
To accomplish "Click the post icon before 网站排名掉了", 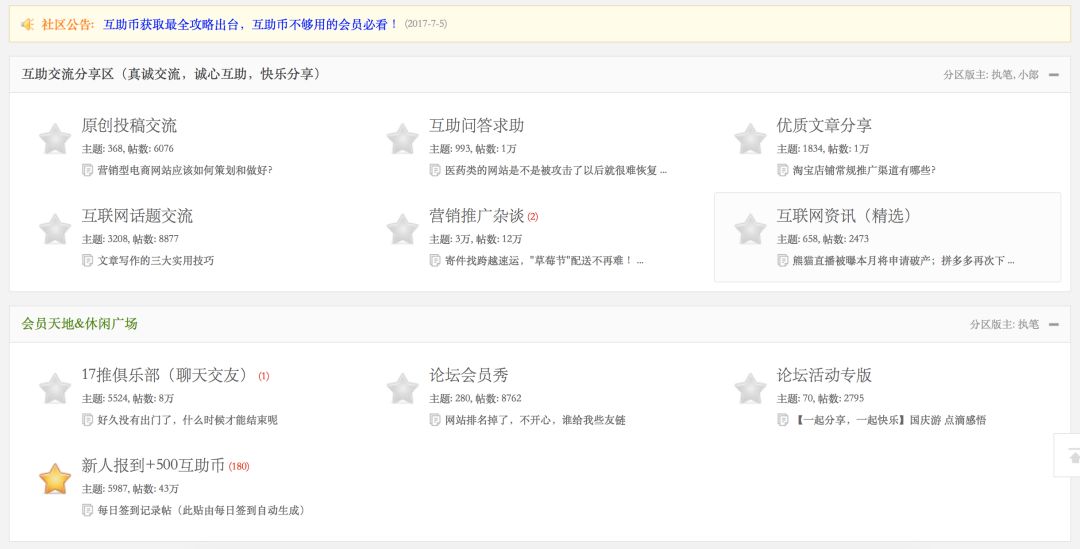I will point(435,419).
